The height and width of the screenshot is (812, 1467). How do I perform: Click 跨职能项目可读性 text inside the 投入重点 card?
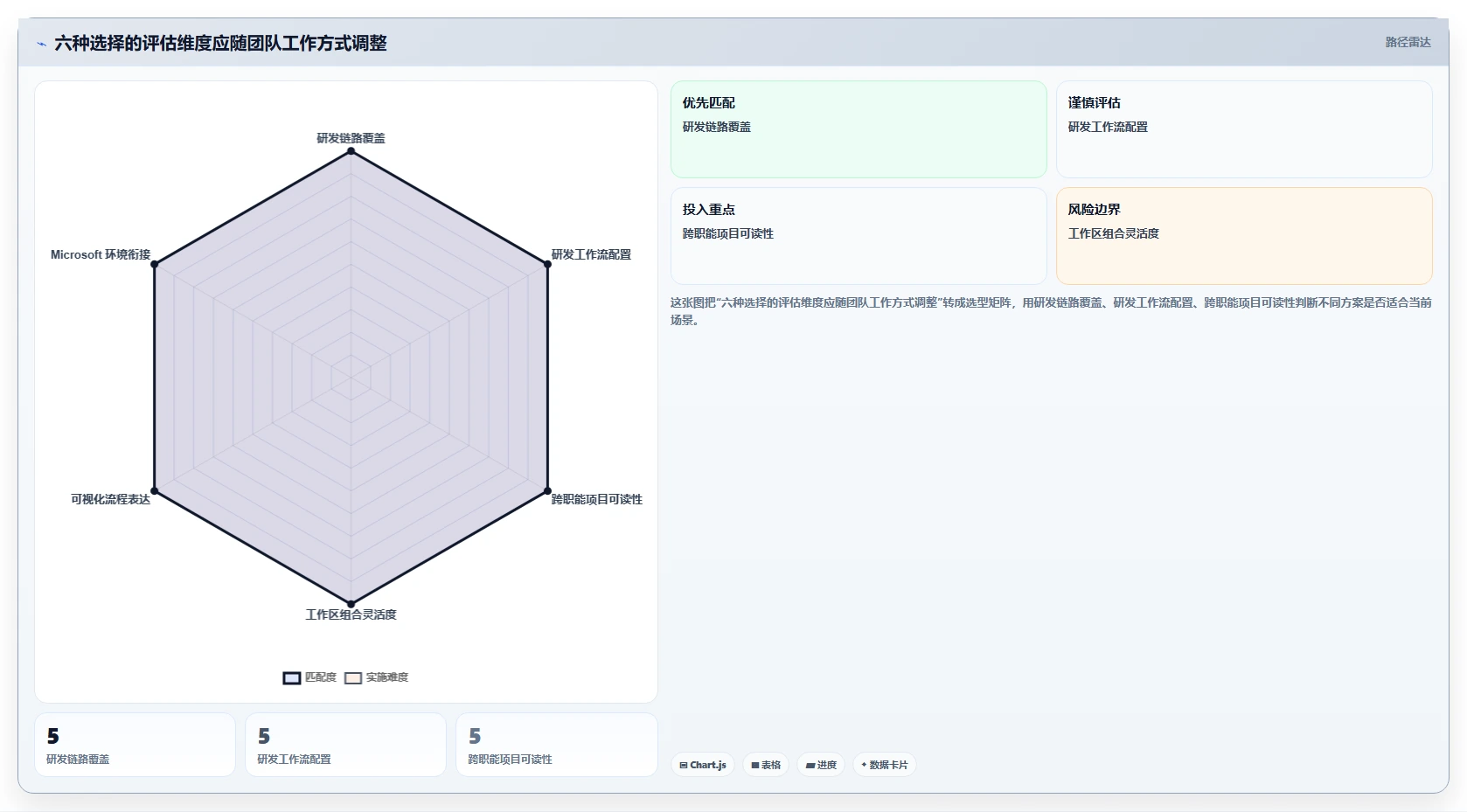(x=728, y=233)
